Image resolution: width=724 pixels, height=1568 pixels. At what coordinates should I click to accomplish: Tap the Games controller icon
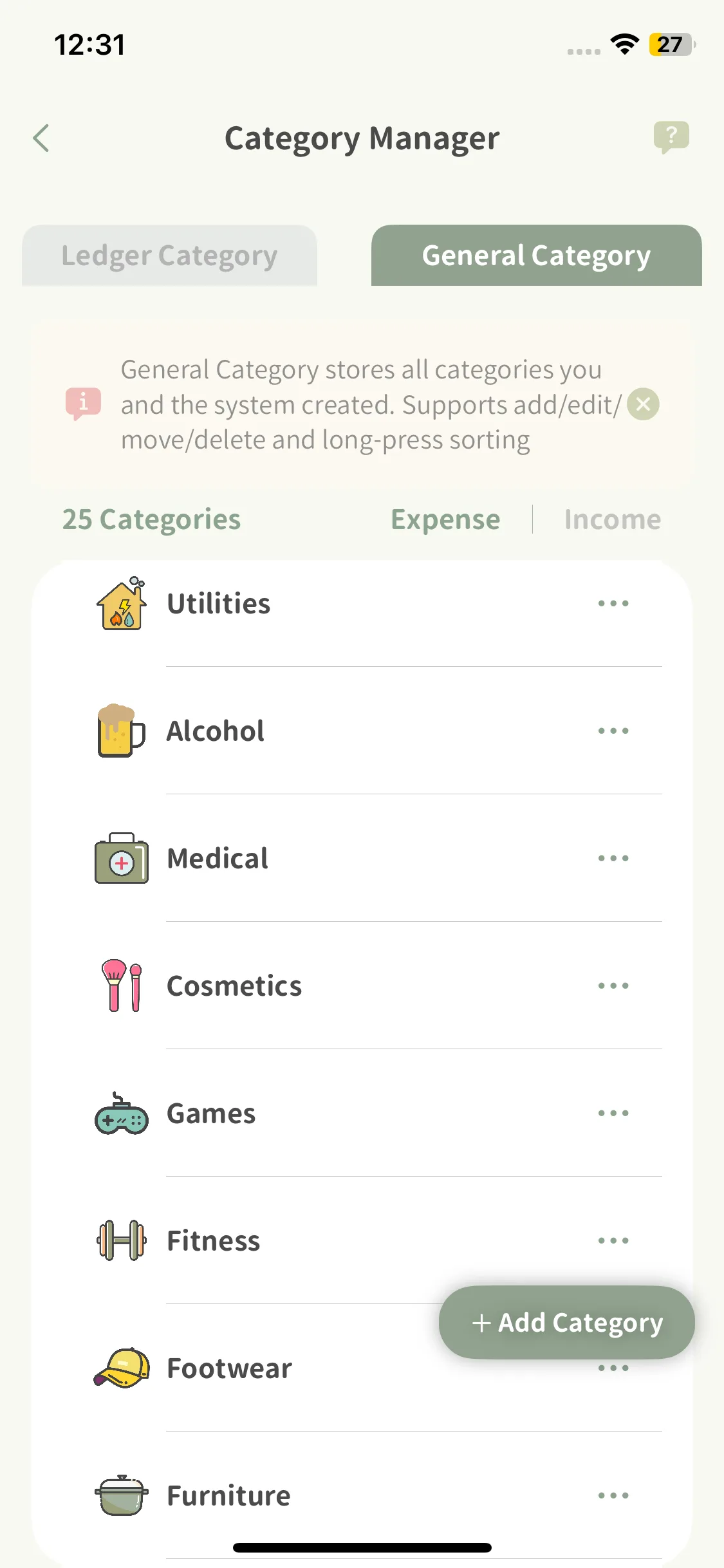pyautogui.click(x=122, y=1114)
